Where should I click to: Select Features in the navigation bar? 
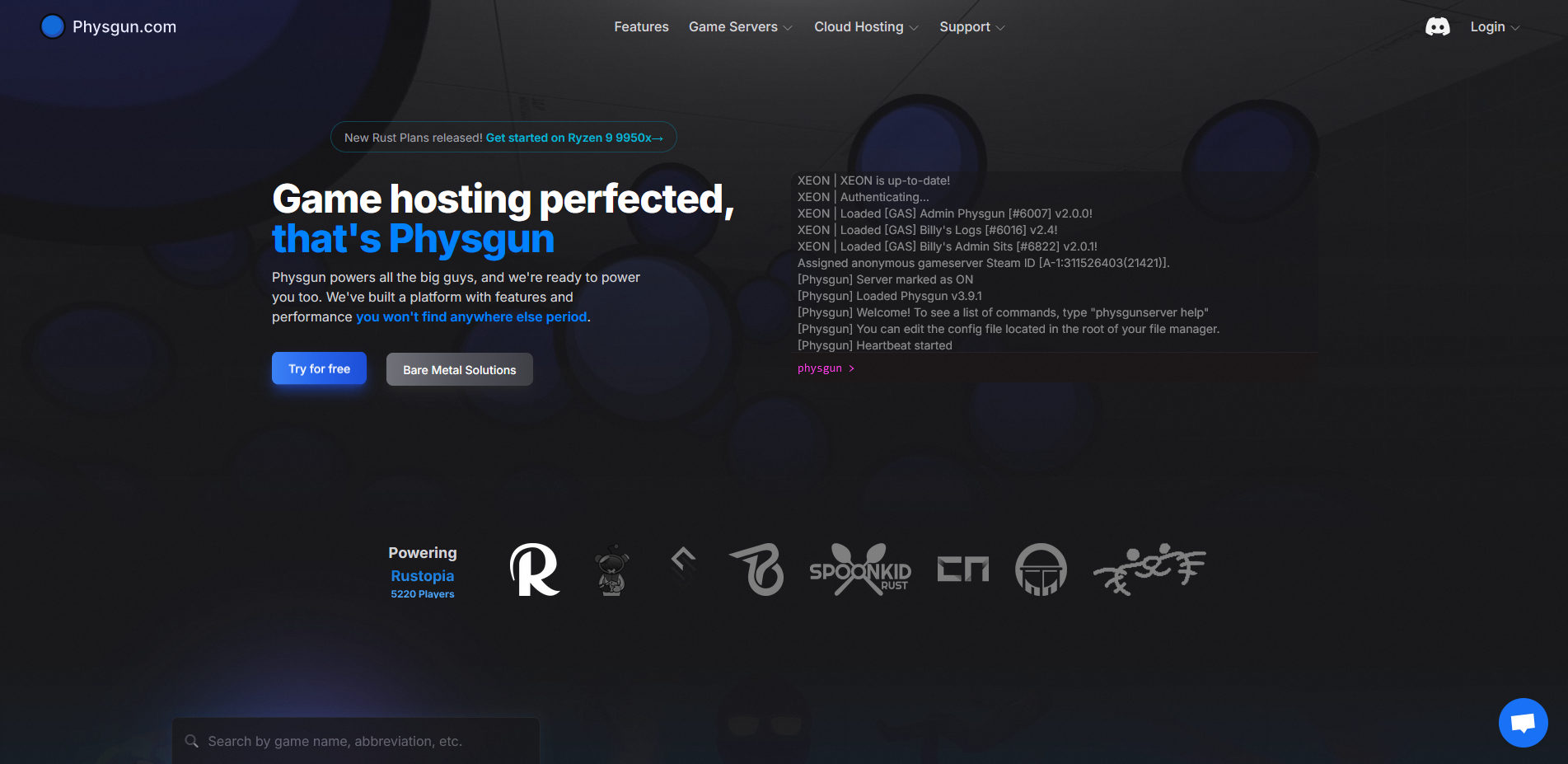(x=641, y=26)
